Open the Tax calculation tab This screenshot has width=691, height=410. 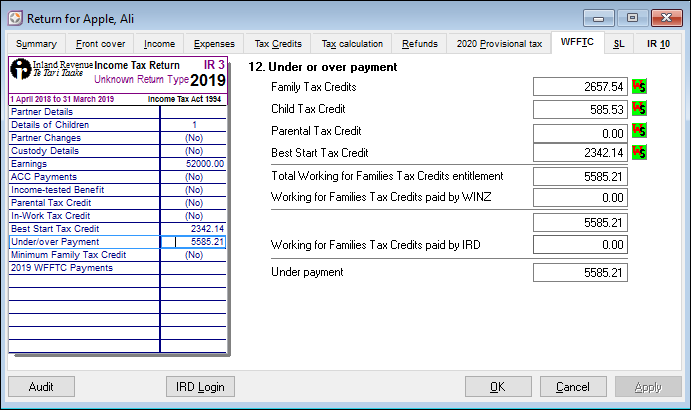(352, 44)
